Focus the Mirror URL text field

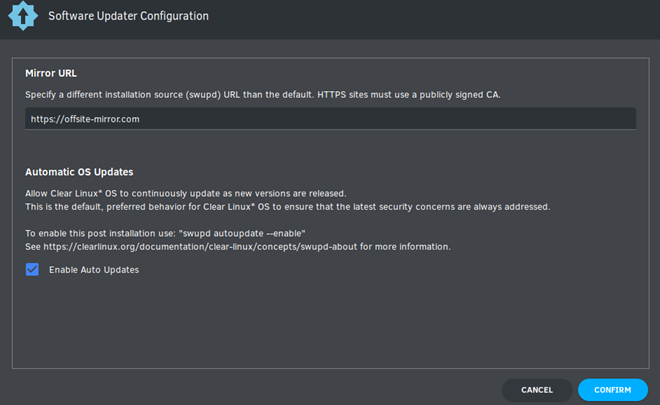(330, 119)
